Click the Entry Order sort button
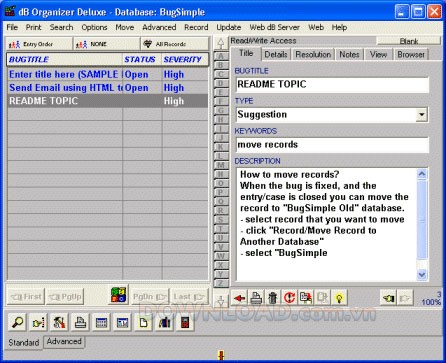This screenshot has width=446, height=363. [39, 44]
